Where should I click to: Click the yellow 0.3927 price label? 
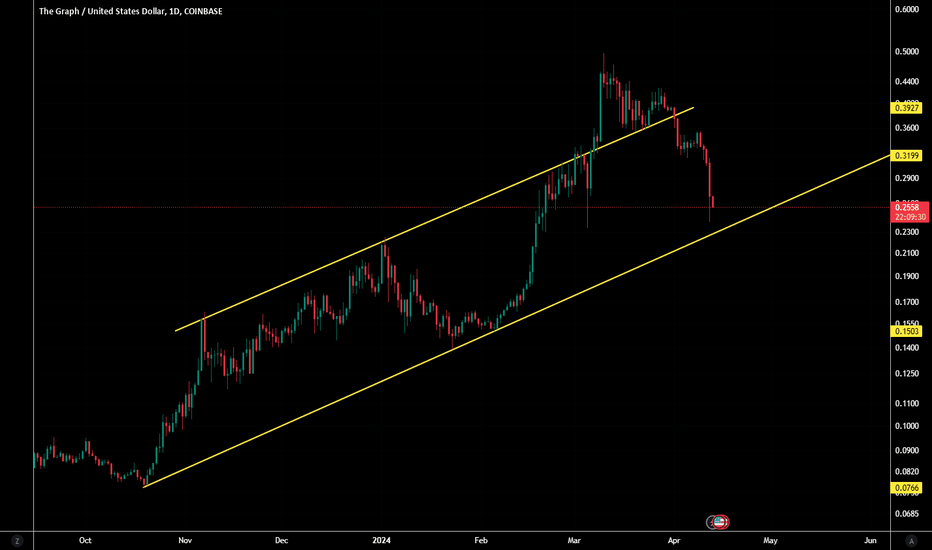coord(906,108)
